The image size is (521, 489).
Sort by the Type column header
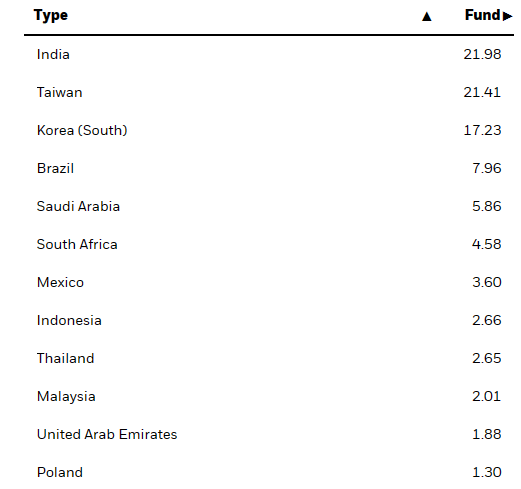(51, 16)
